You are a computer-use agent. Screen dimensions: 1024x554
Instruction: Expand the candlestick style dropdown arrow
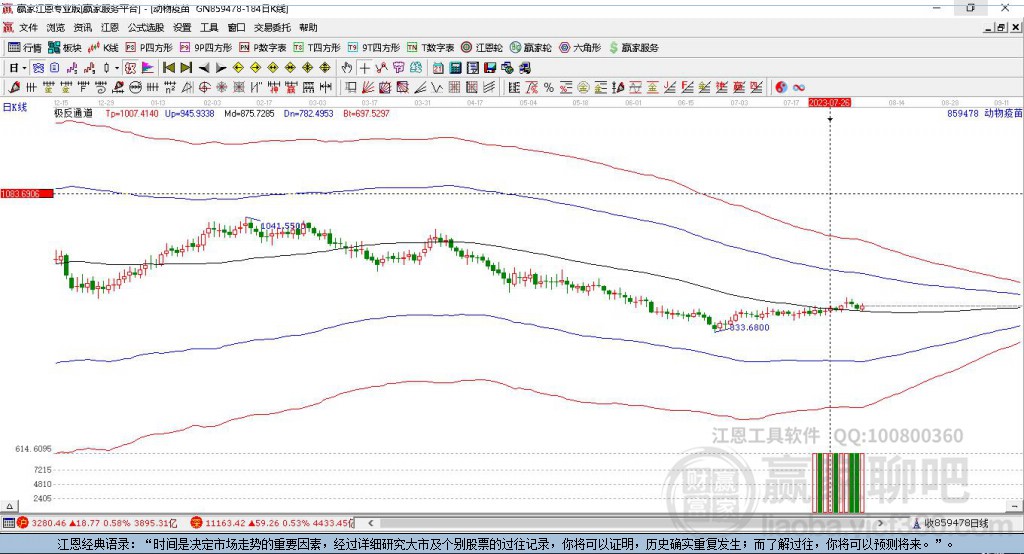117,68
